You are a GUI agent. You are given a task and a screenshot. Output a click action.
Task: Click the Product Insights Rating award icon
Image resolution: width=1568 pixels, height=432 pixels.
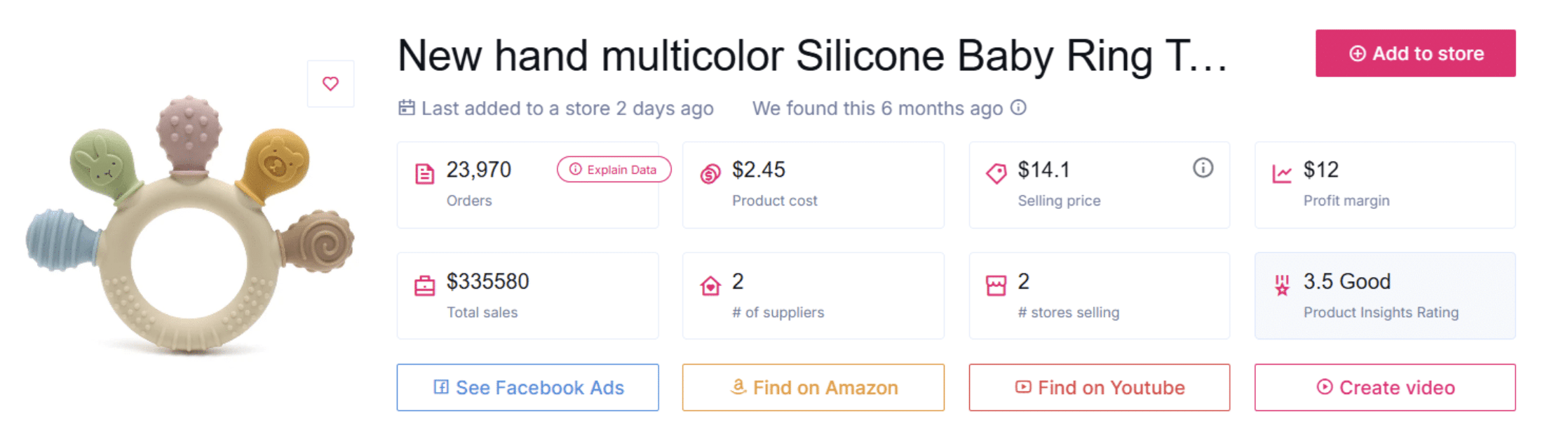[x=1282, y=285]
